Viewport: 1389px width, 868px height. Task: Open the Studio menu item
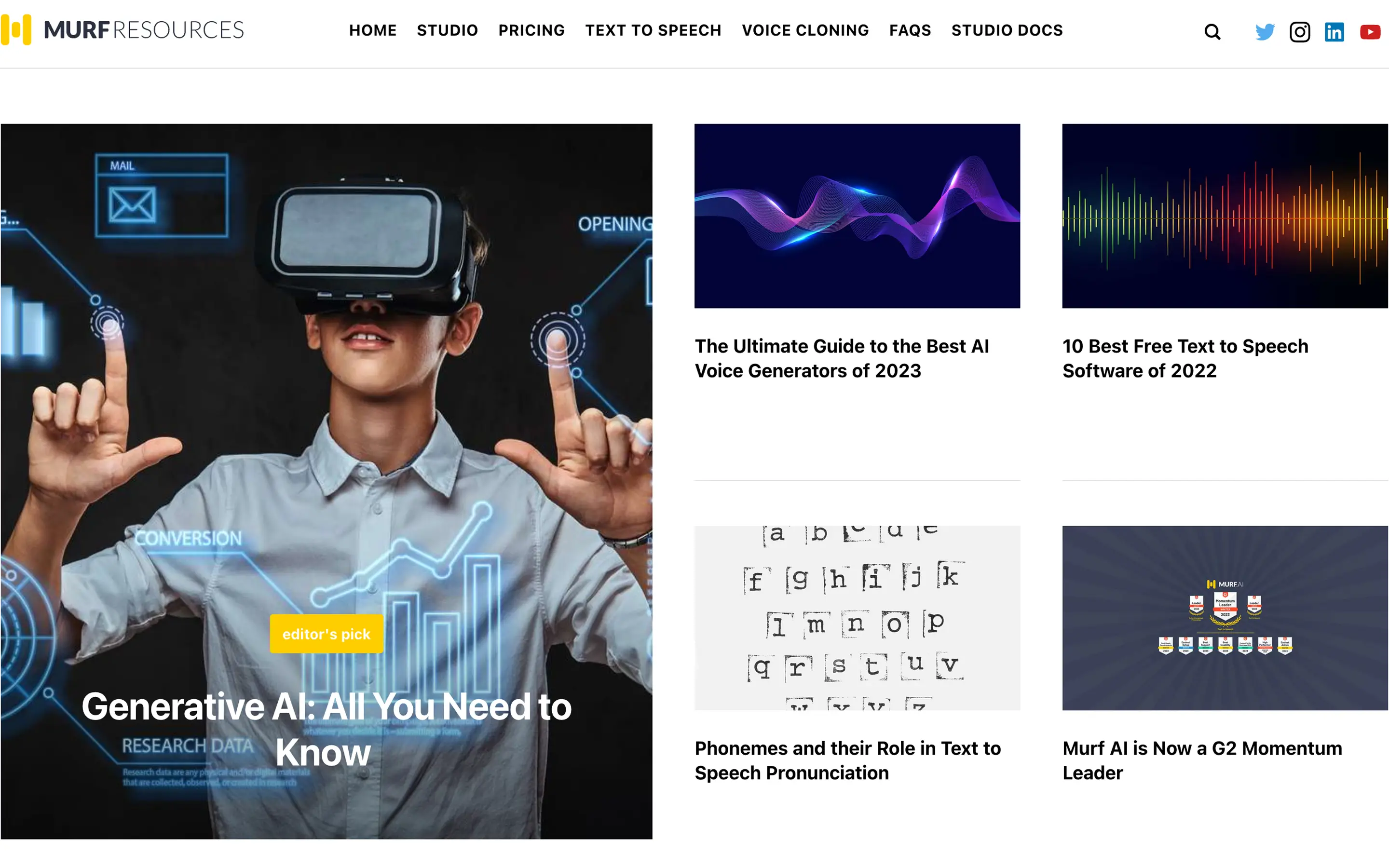pyautogui.click(x=447, y=30)
